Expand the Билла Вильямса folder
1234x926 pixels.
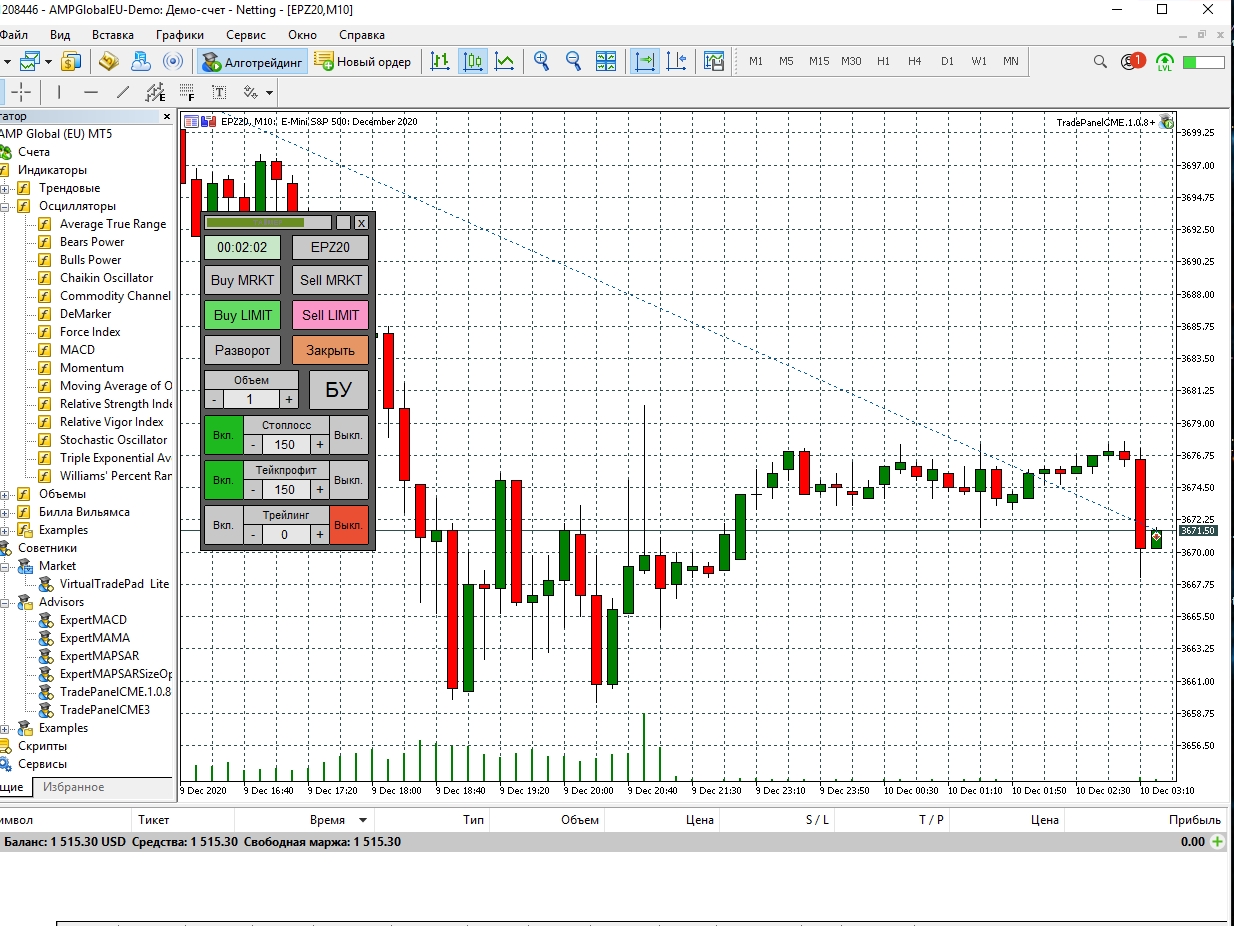coord(5,512)
